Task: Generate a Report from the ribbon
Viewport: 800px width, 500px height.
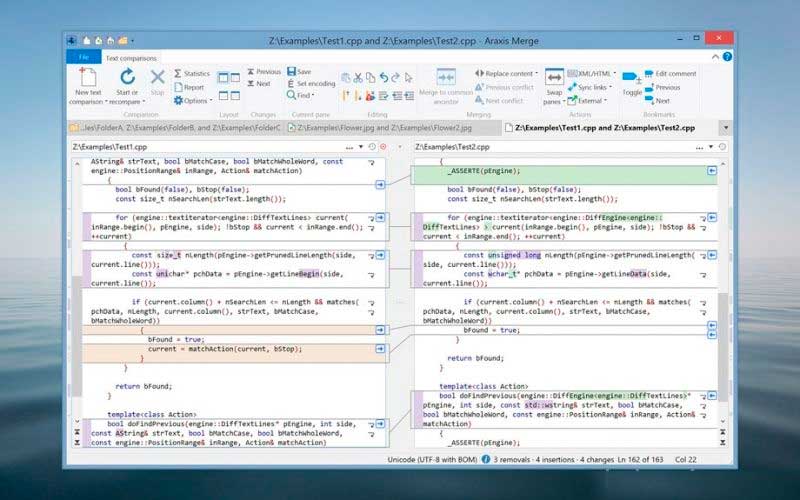Action: [x=189, y=87]
